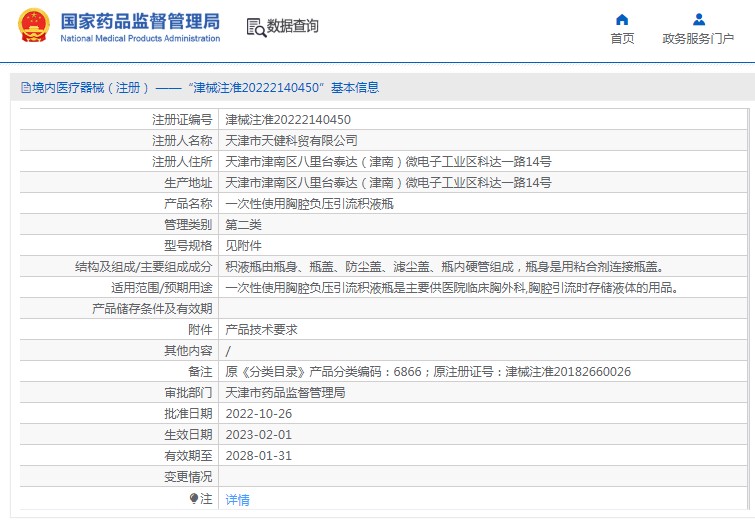Click 见附件 model specification value
This screenshot has width=755, height=527.
243,246
